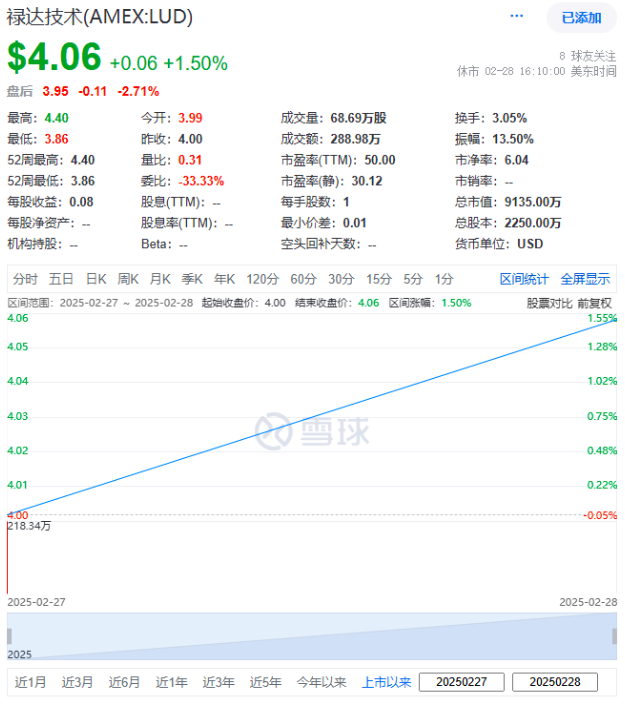This screenshot has width=625, height=704.
Task: Grab the left range slider handle
Action: pos(9,636)
